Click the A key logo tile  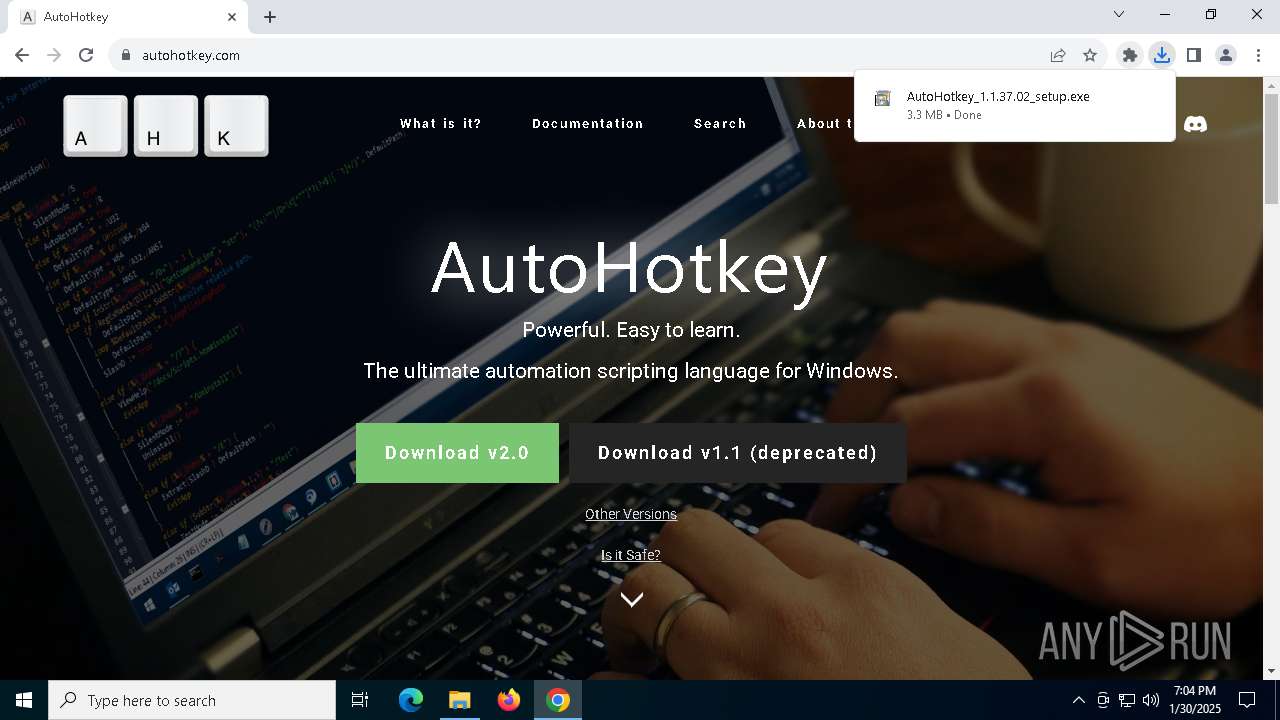(96, 126)
